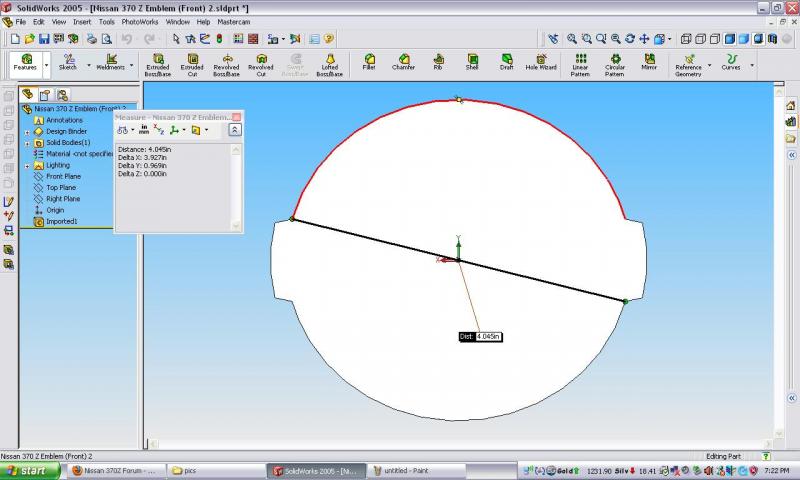Click the Mirror feature tool
Image resolution: width=800 pixels, height=480 pixels.
point(649,62)
